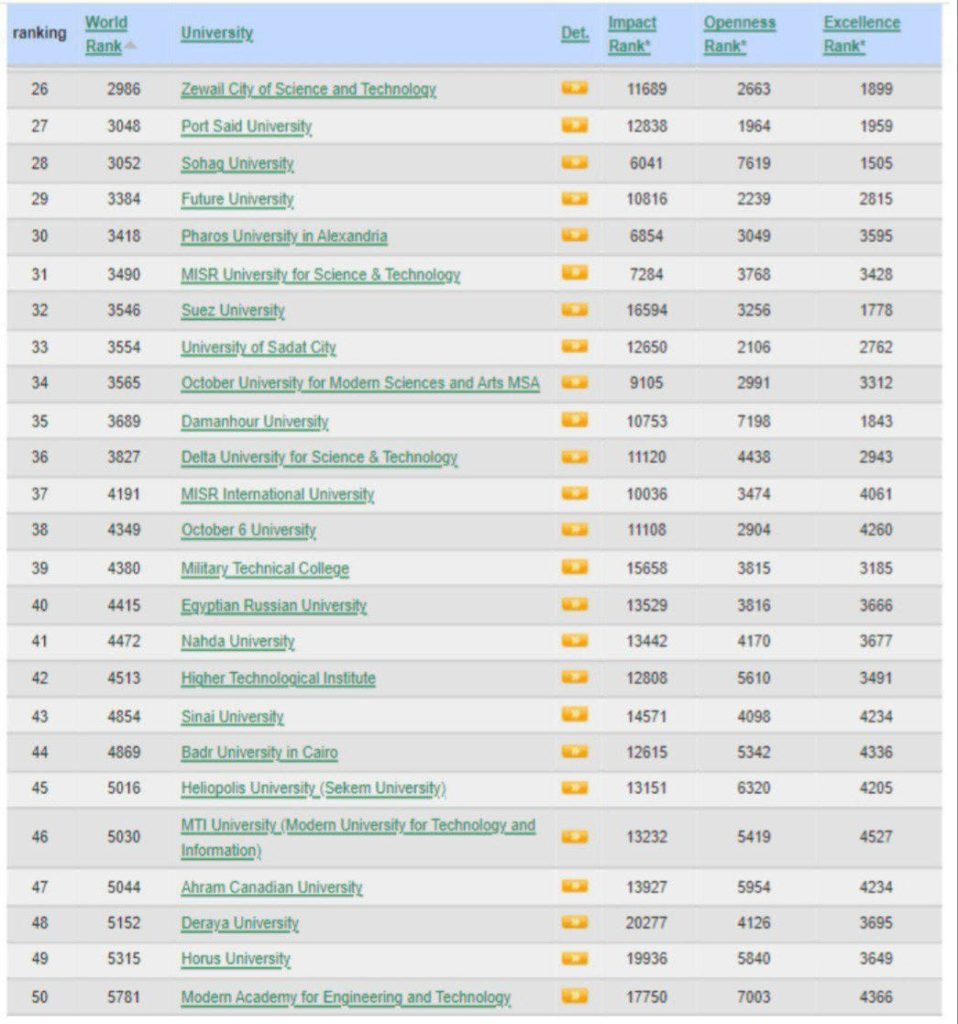Sort by Impact Rank column
Image resolution: width=958 pixels, height=1024 pixels.
coord(632,34)
